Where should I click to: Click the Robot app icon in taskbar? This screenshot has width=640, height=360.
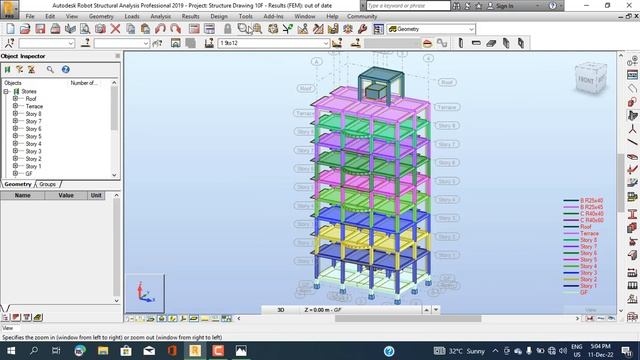(195, 351)
